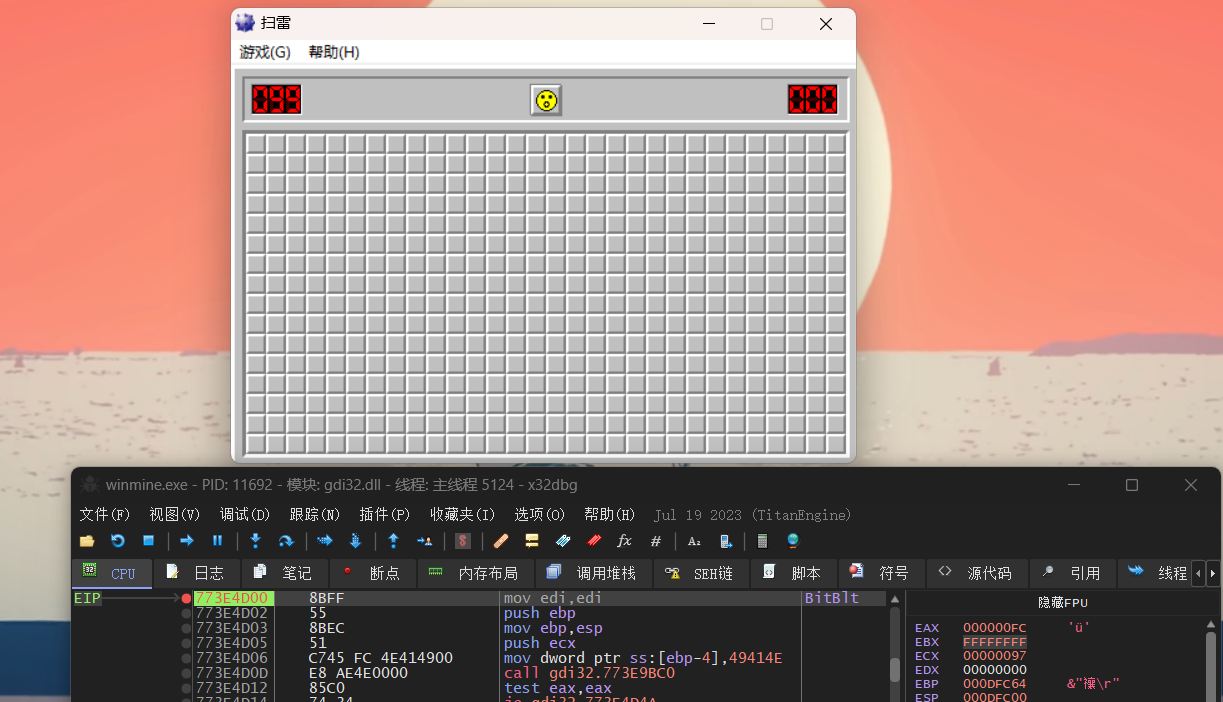Expand more tabs with the right tab arrow
The height and width of the screenshot is (702, 1223).
[1213, 574]
